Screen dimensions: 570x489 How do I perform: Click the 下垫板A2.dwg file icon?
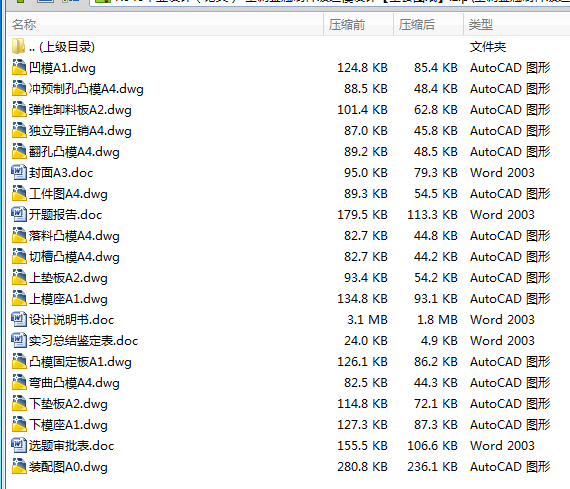(19, 404)
